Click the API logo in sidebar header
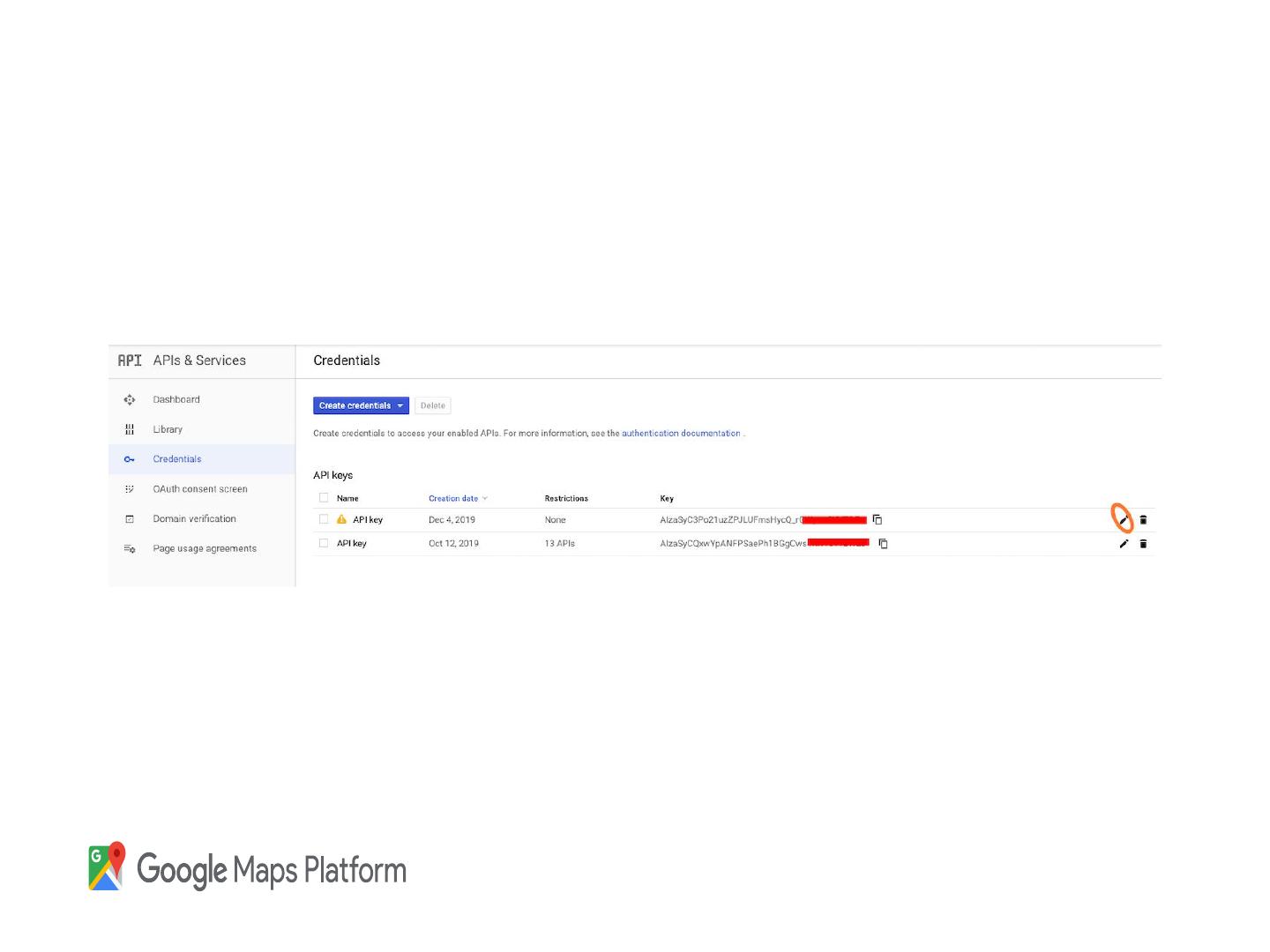Image resolution: width=1270 pixels, height=952 pixels. [x=130, y=361]
